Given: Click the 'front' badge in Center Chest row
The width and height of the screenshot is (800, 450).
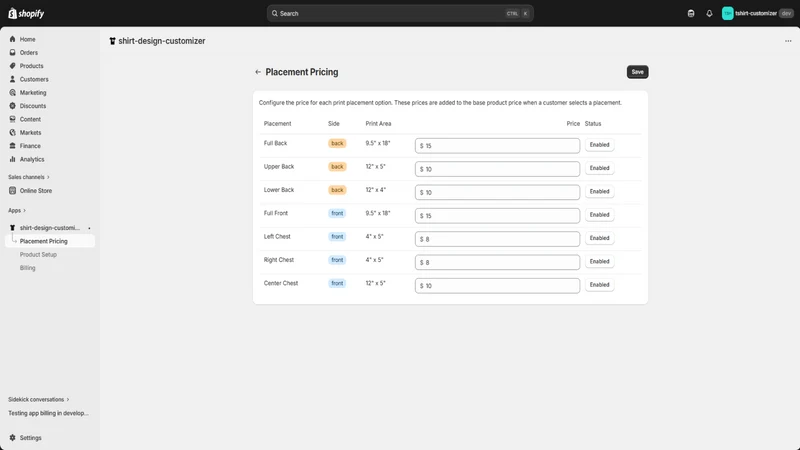Looking at the screenshot, I should pyautogui.click(x=337, y=283).
